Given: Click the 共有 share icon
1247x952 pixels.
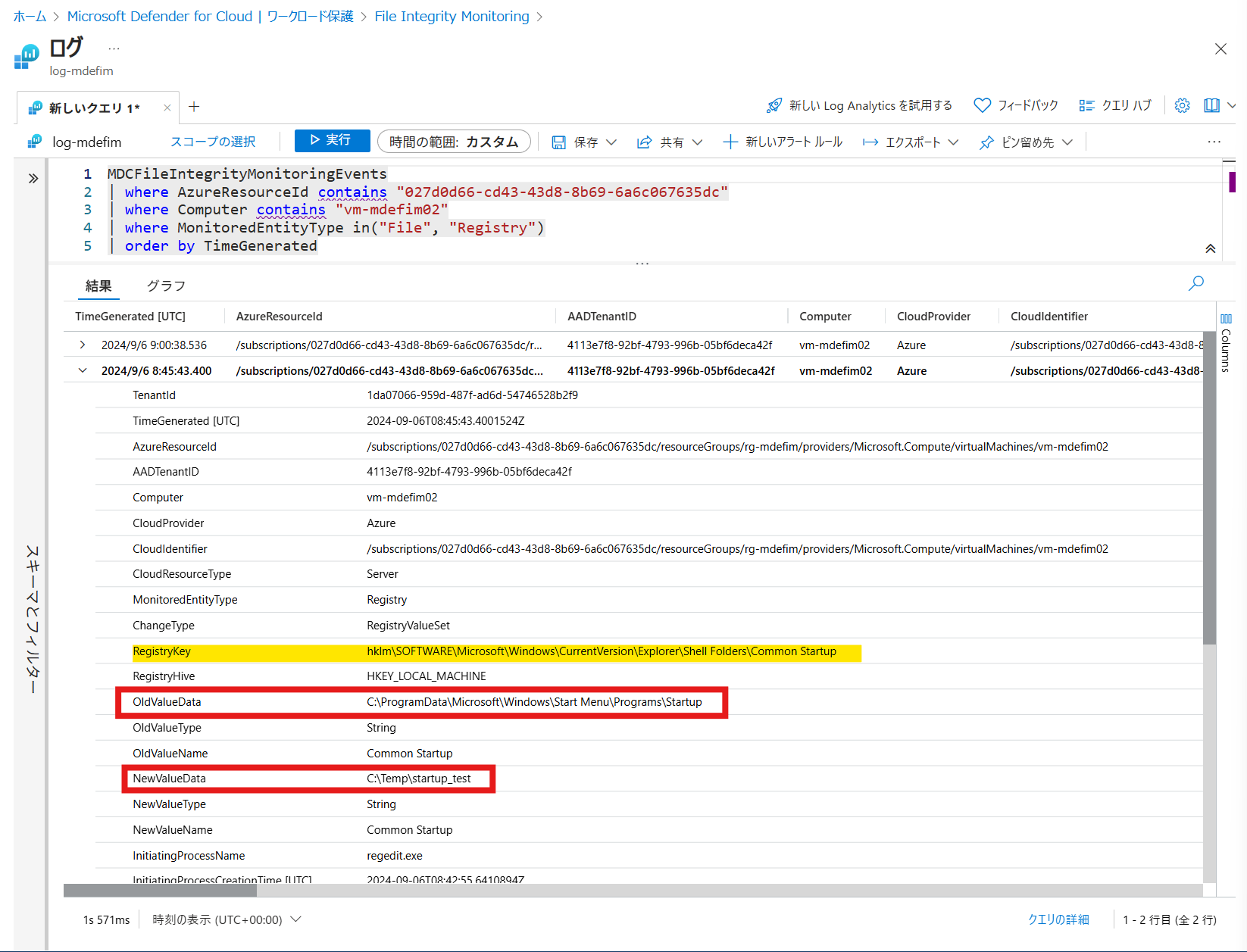Looking at the screenshot, I should (644, 142).
